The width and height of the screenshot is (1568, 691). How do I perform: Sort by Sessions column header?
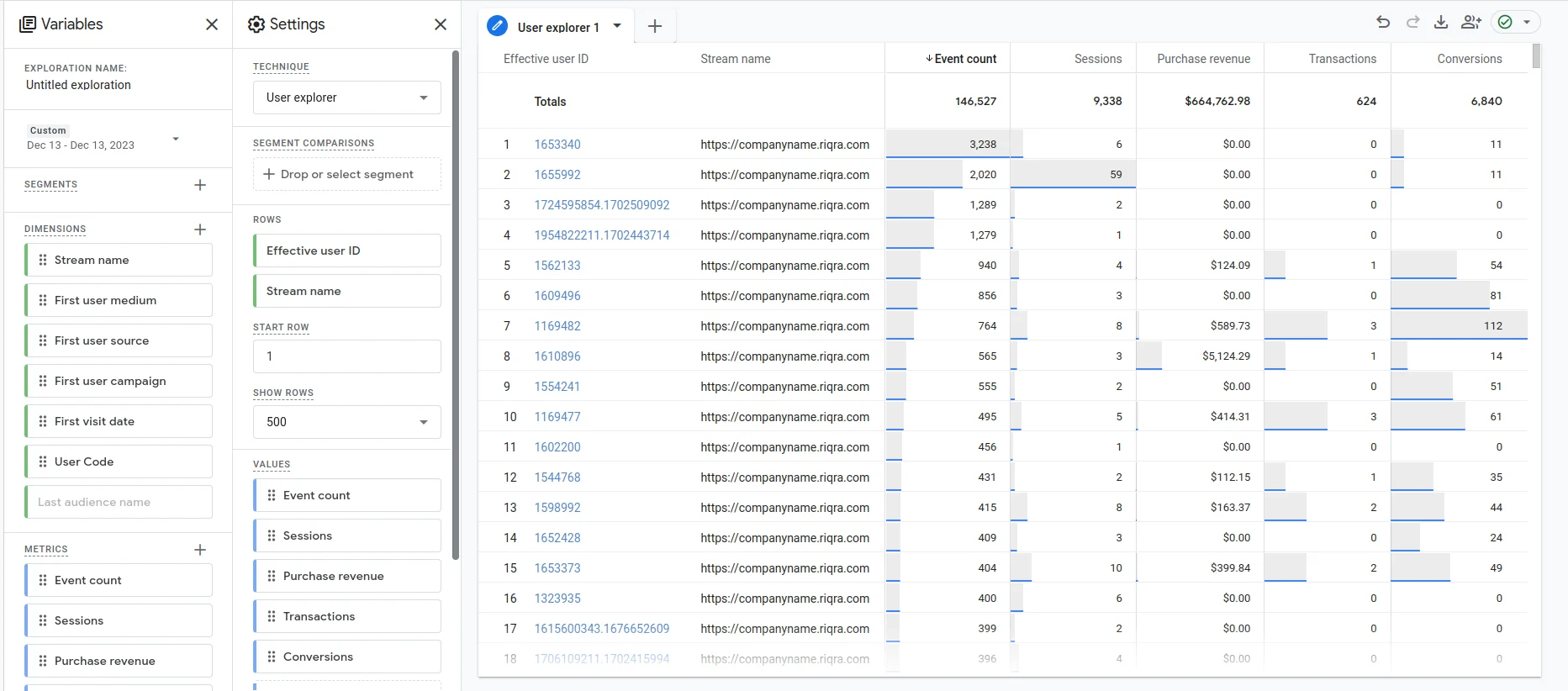pos(1098,59)
